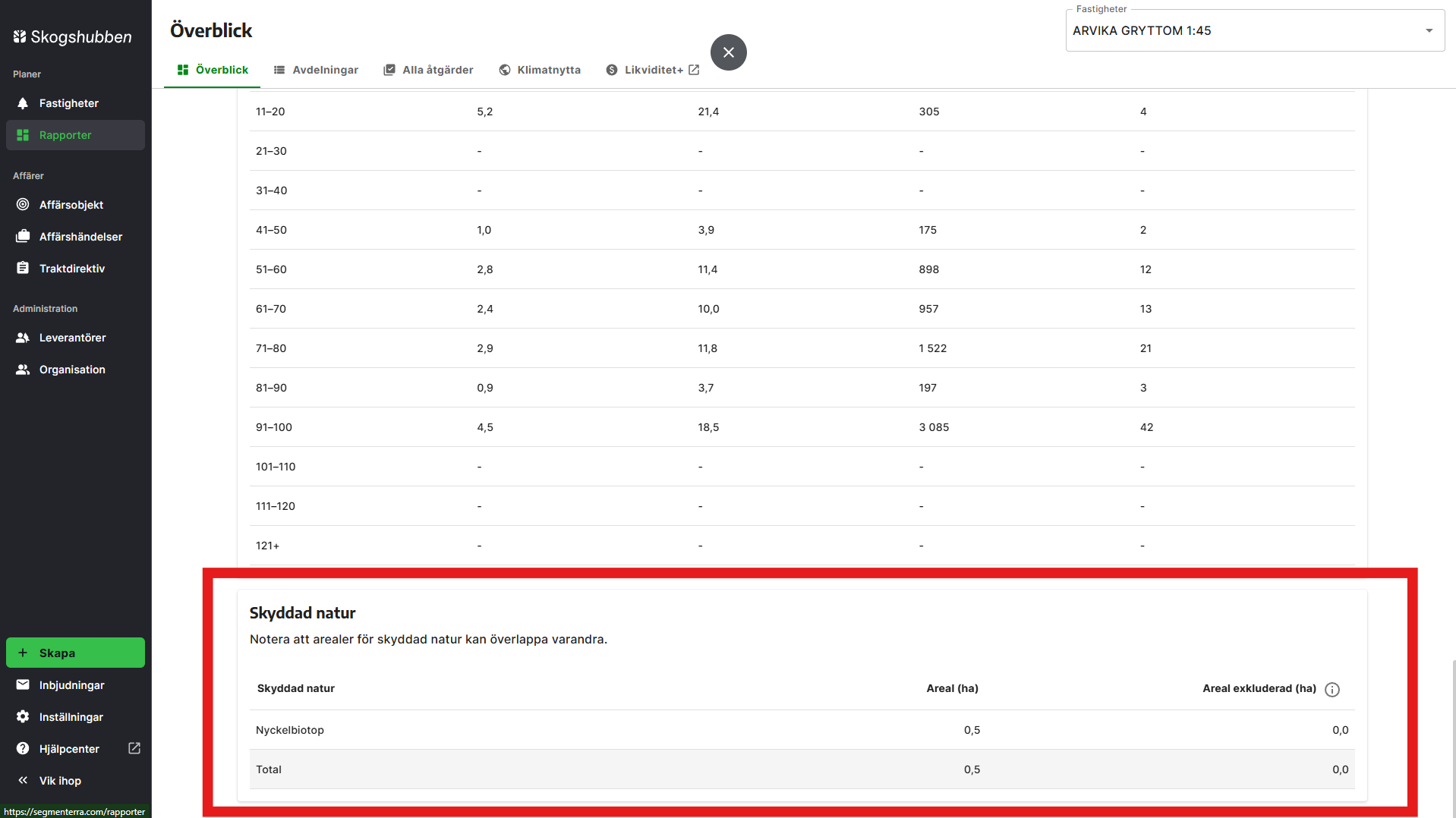
Task: Open Affärshändelser in the sidebar
Action: [x=75, y=237]
